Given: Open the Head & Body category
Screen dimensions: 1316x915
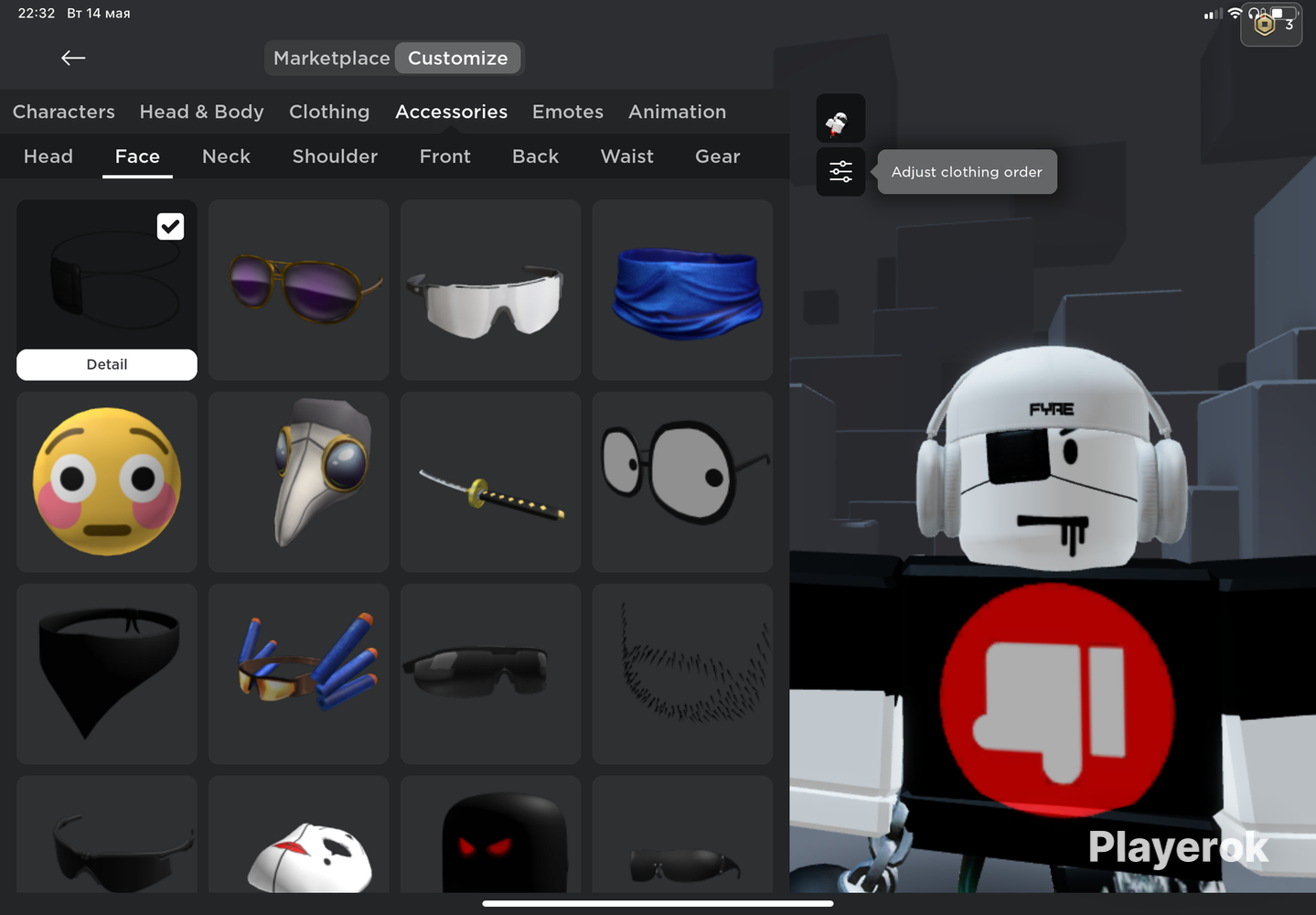Looking at the screenshot, I should point(201,112).
